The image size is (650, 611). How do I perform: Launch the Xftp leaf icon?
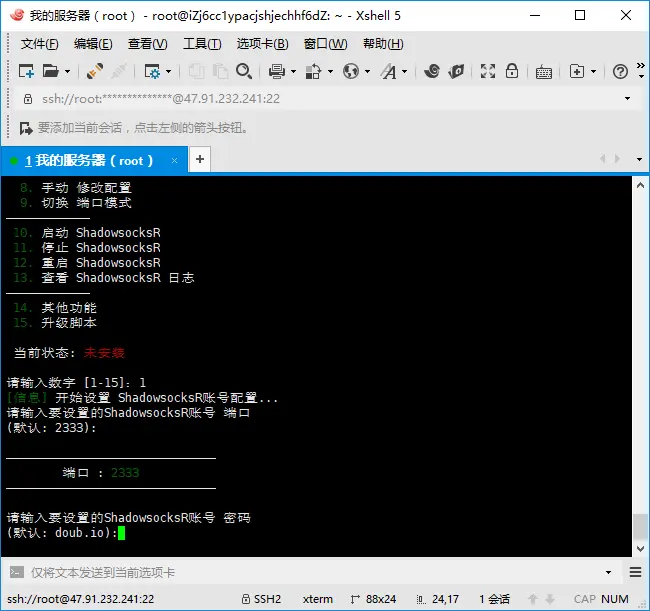456,71
